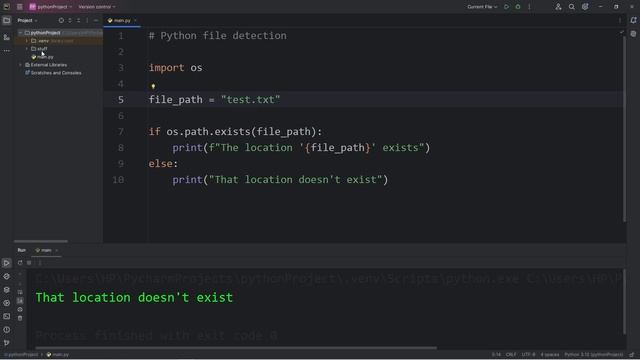Open inspections widget at editor top-right
The width and height of the screenshot is (640, 360).
[622, 32]
